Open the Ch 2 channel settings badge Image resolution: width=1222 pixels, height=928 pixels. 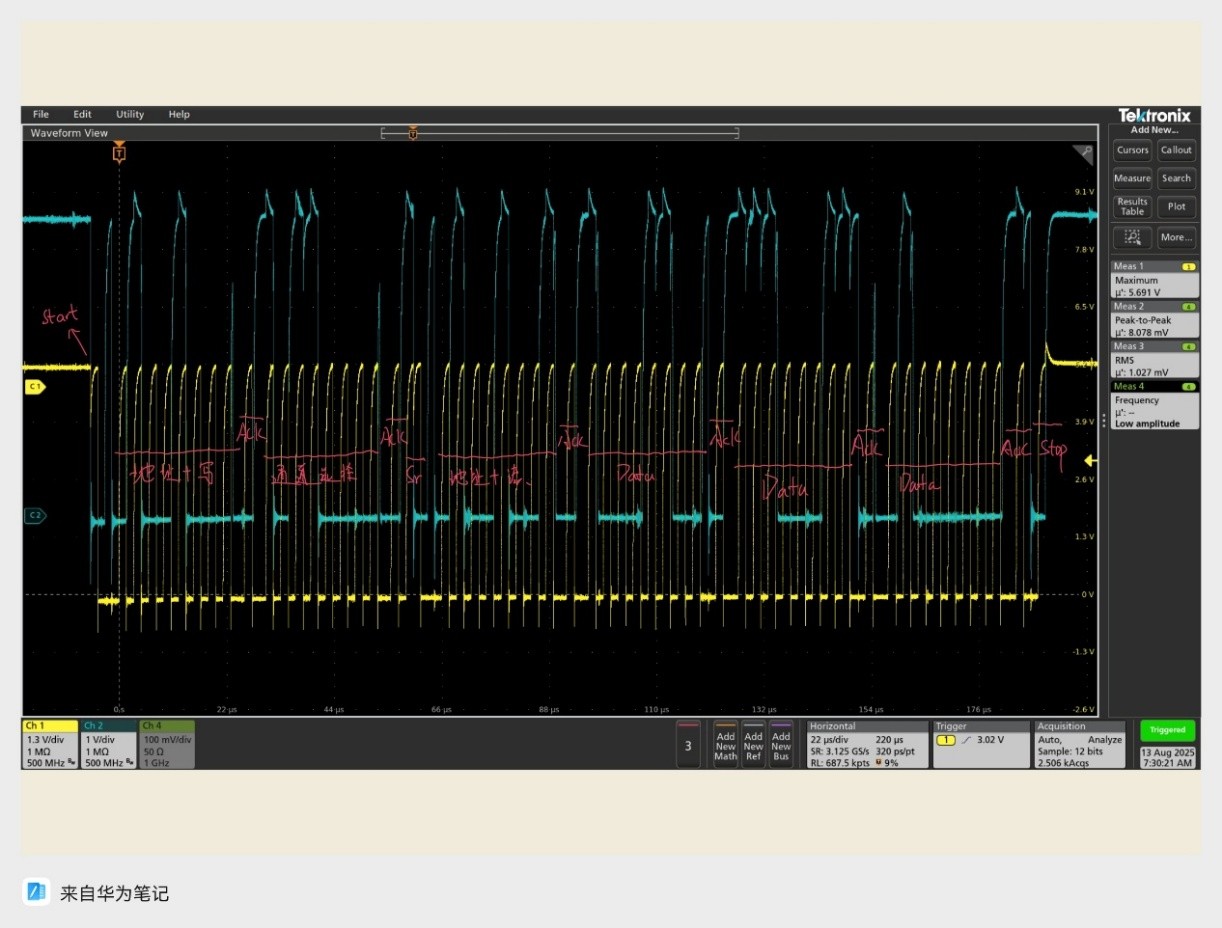tap(108, 744)
